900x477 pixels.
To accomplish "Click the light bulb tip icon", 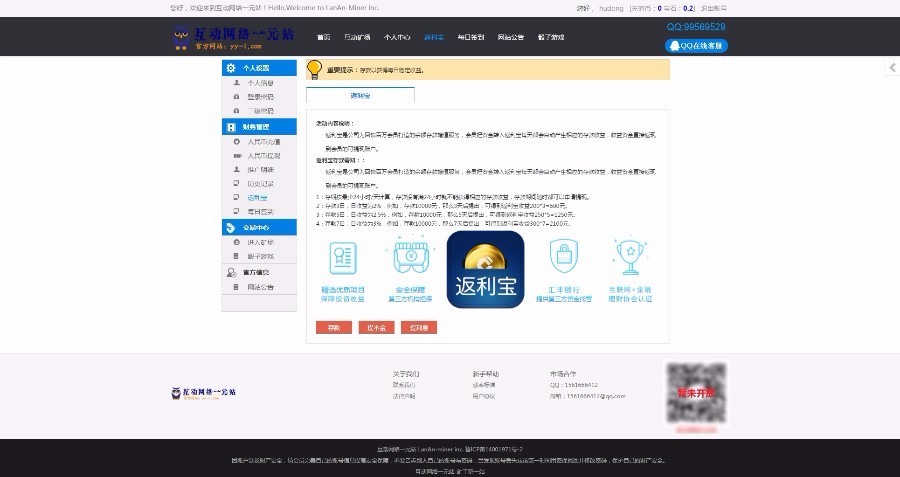I will [x=315, y=69].
